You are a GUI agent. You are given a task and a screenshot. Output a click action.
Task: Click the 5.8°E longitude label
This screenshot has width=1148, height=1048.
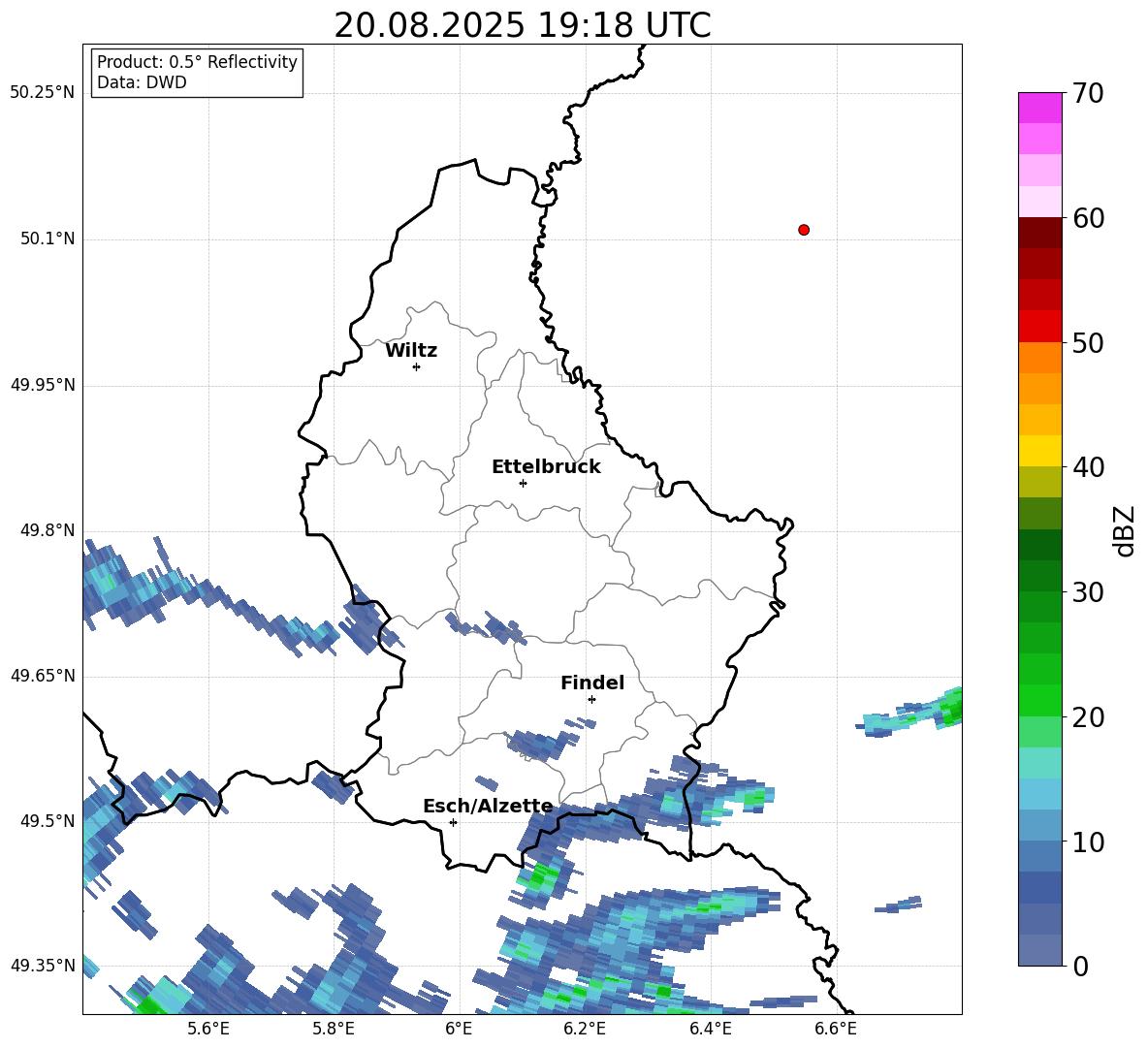(x=334, y=1029)
